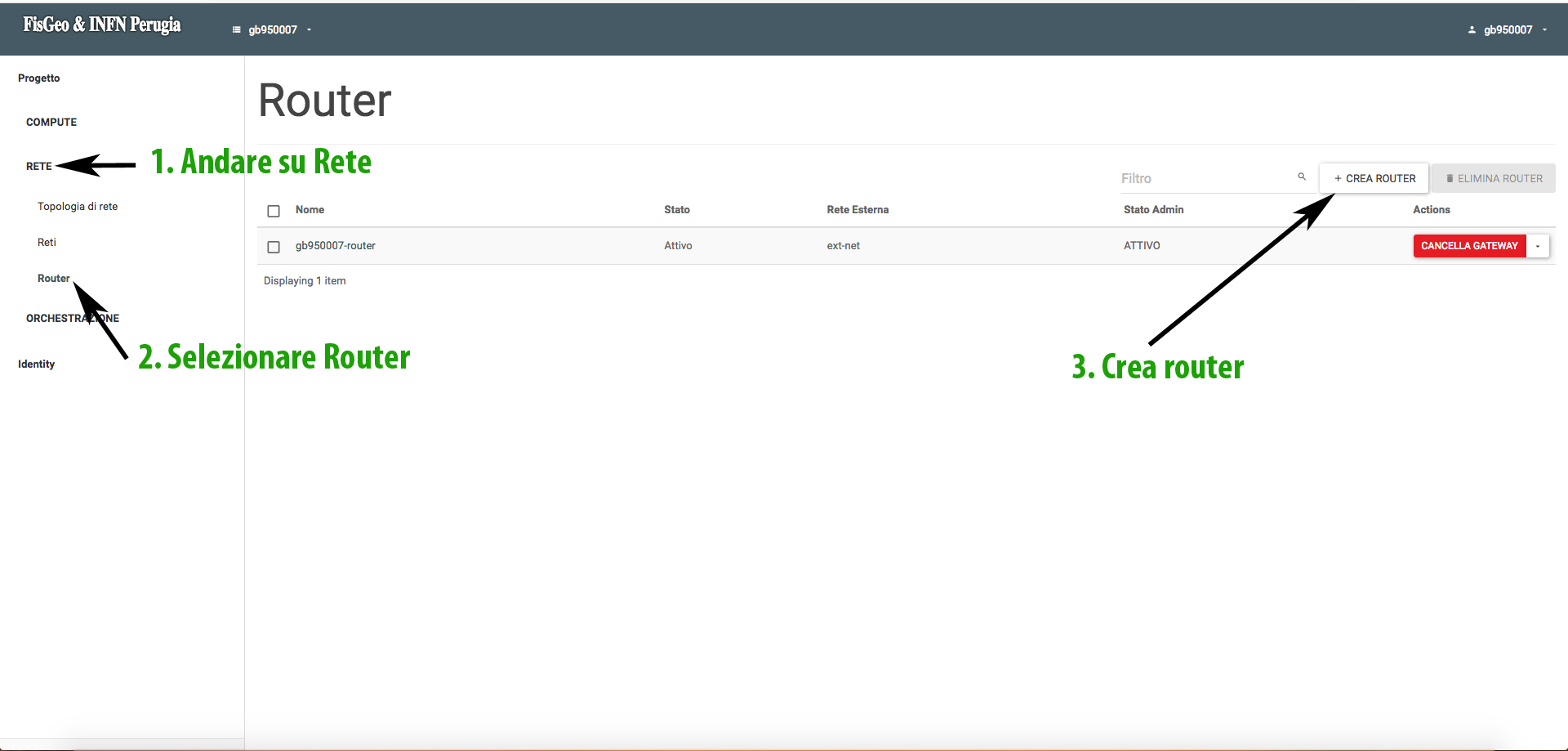Image resolution: width=1568 pixels, height=751 pixels.
Task: Click the red Cancella Gateway button
Action: [1469, 246]
